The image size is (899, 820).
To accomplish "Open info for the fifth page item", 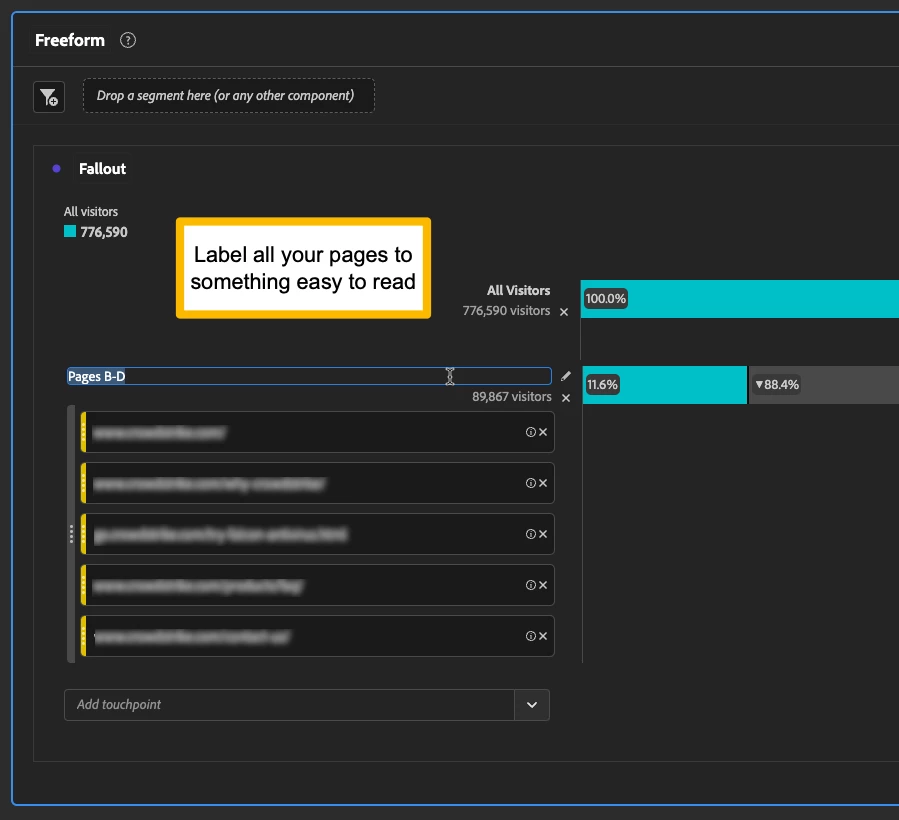I will (x=531, y=636).
